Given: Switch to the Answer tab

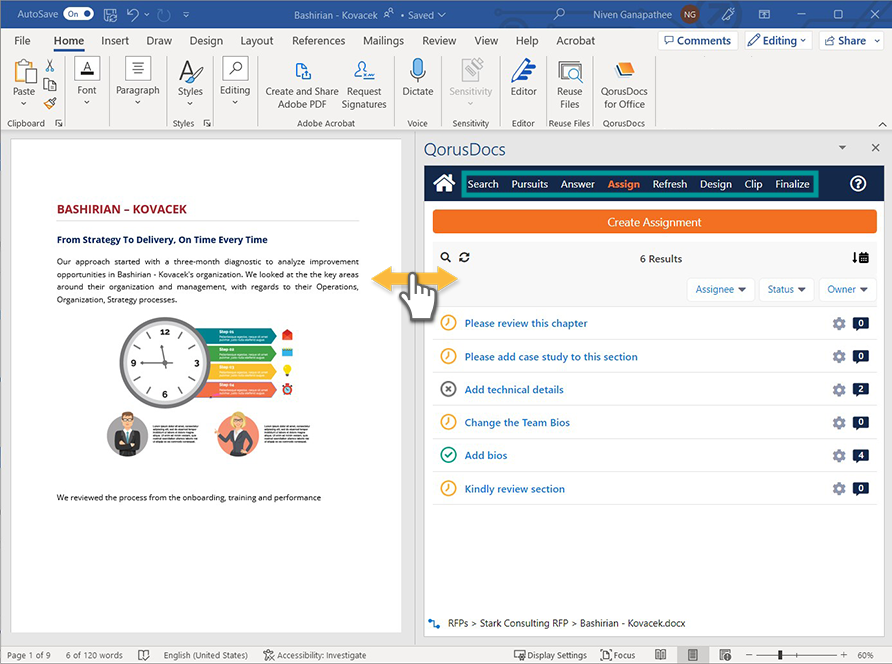Looking at the screenshot, I should pos(577,184).
